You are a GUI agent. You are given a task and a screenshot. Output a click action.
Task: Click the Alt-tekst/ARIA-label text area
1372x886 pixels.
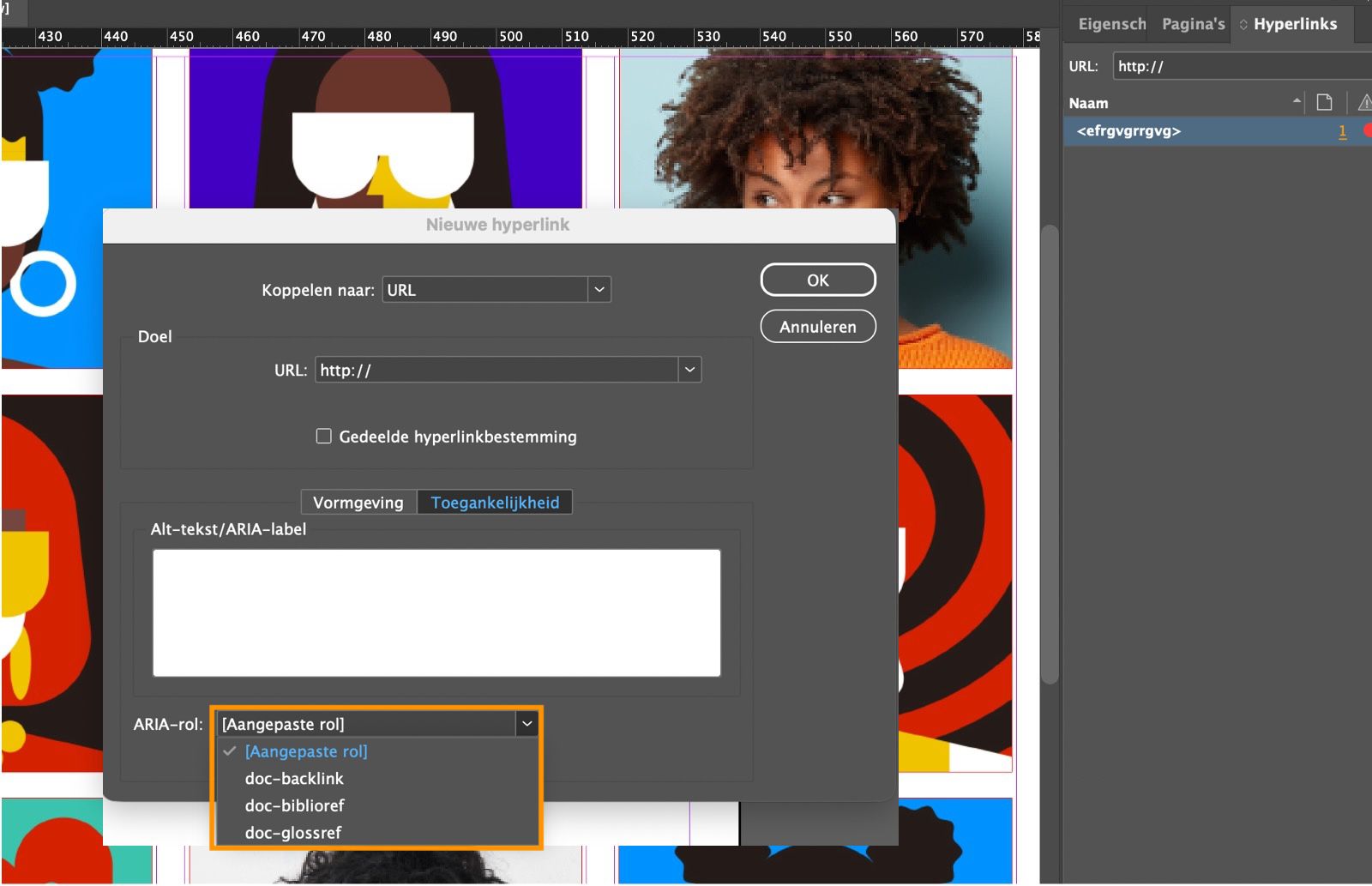[436, 612]
